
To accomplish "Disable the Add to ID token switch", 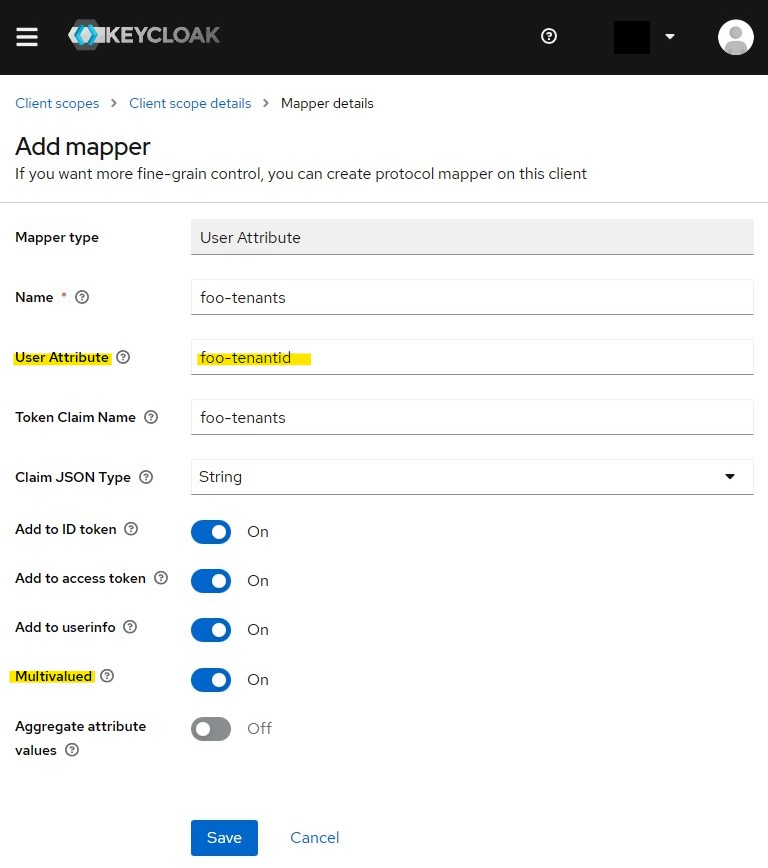I will (x=211, y=531).
